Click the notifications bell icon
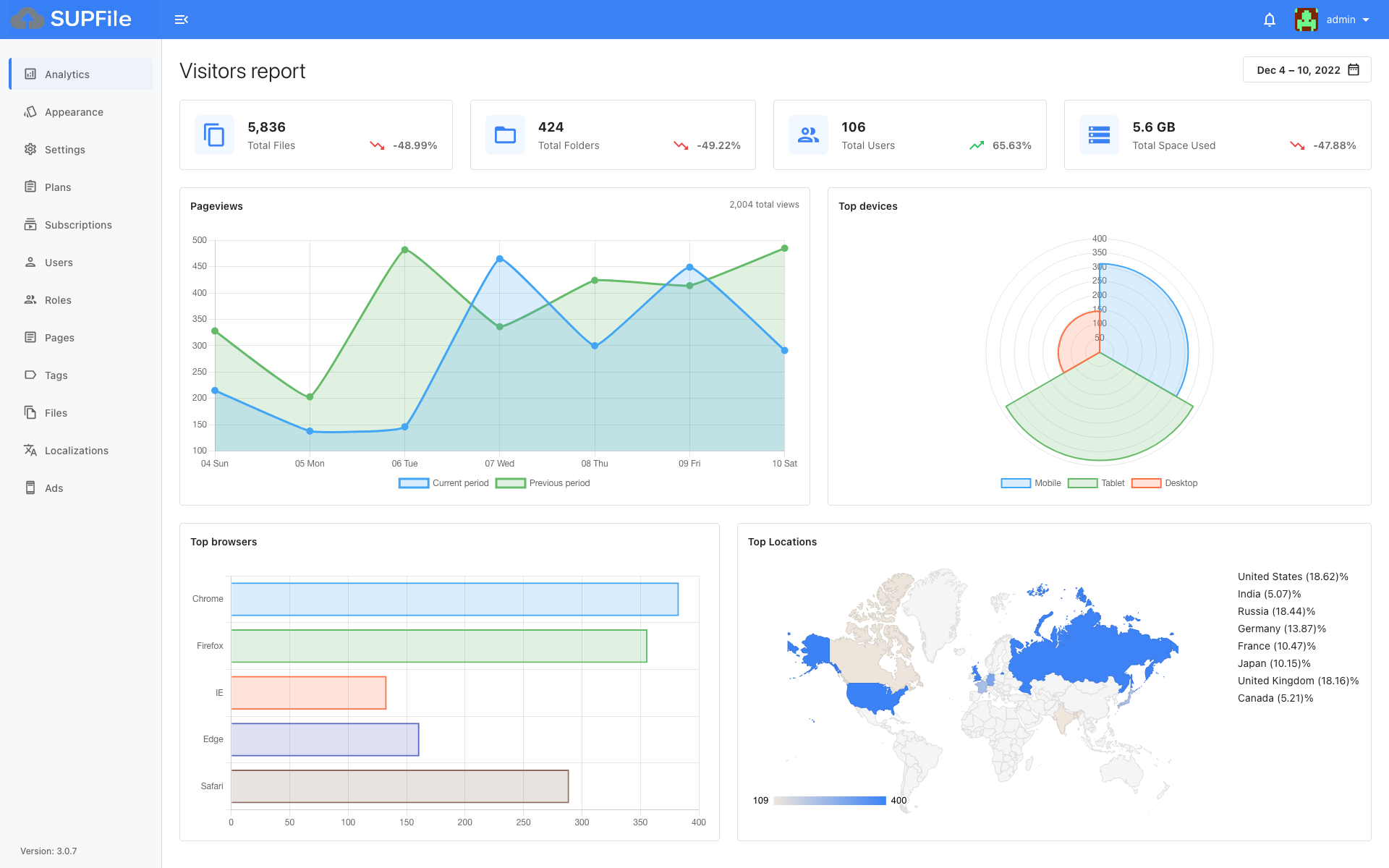The width and height of the screenshot is (1389, 868). point(1269,20)
